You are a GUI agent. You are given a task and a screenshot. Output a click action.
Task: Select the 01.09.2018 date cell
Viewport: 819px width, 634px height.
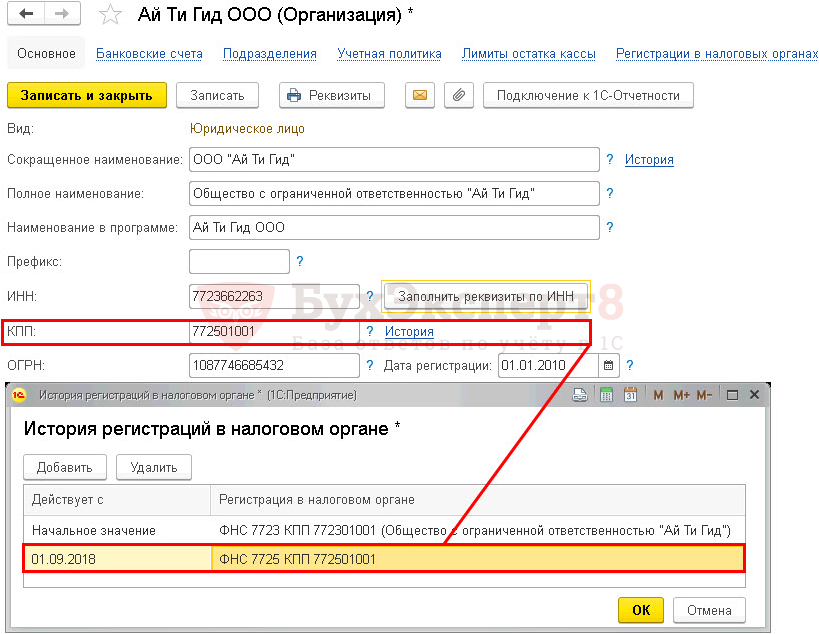118,559
